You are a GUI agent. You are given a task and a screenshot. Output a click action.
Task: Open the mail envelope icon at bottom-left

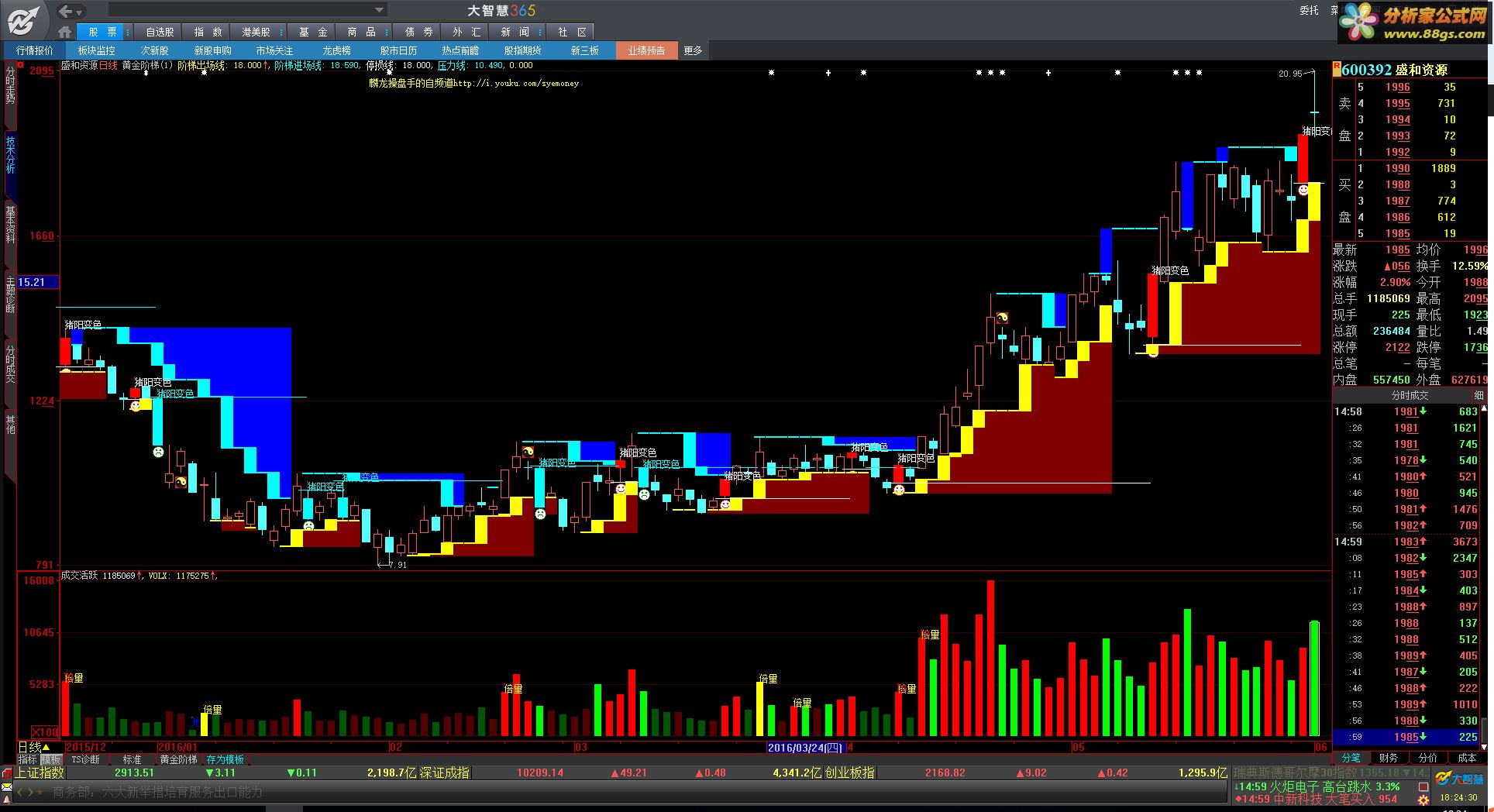(x=7, y=786)
